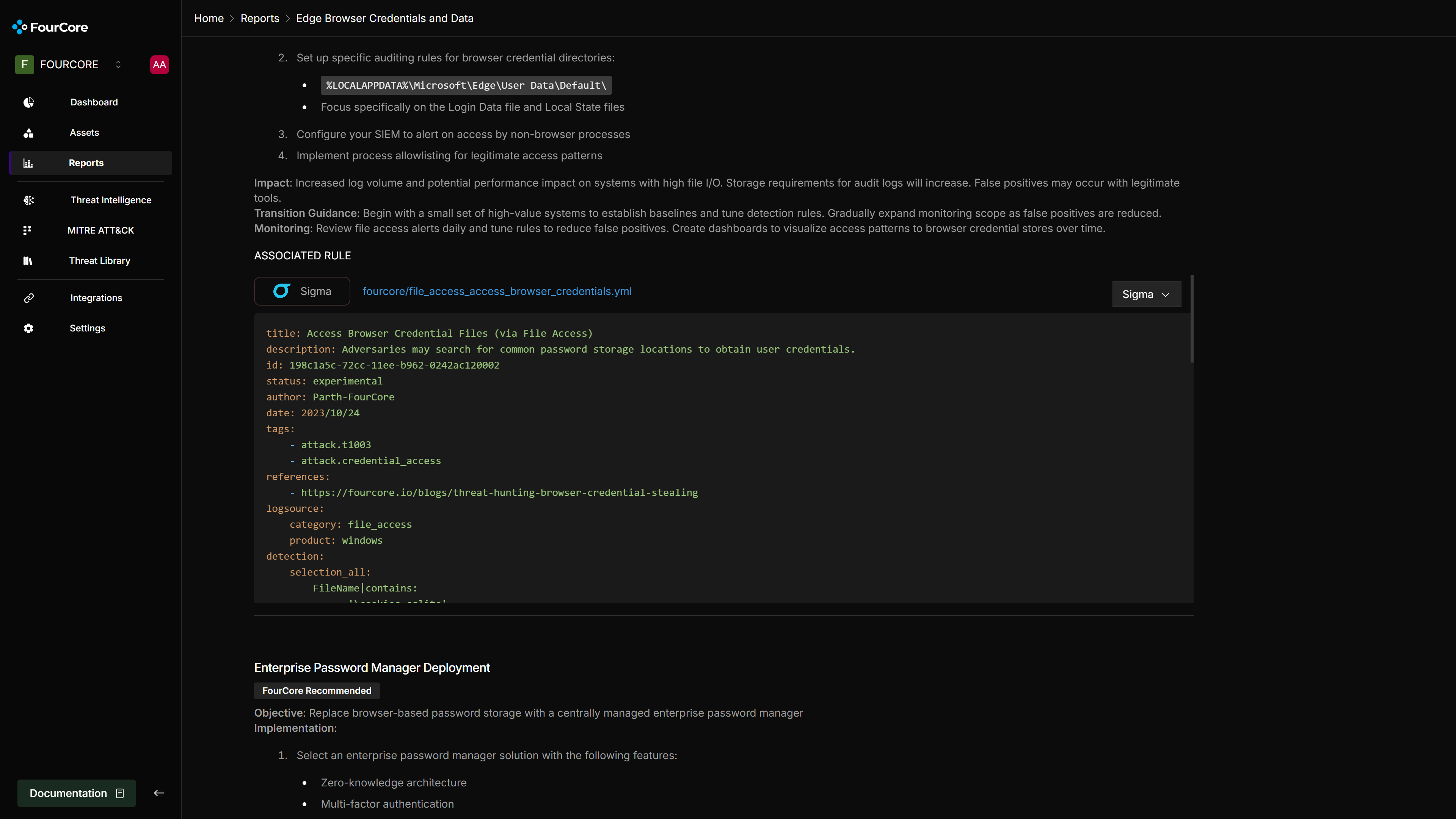Click the category: file_access line

click(350, 524)
